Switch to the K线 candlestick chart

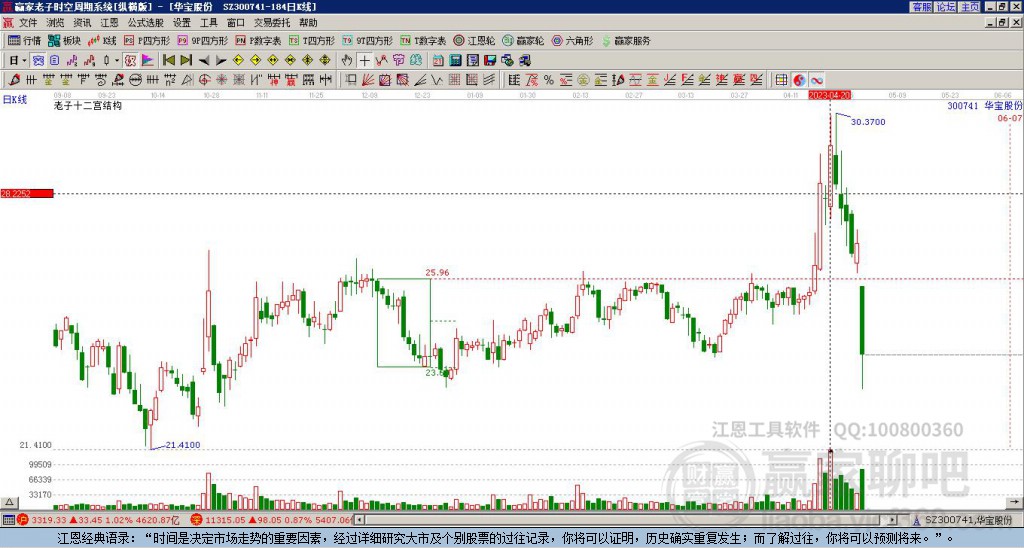(103, 40)
